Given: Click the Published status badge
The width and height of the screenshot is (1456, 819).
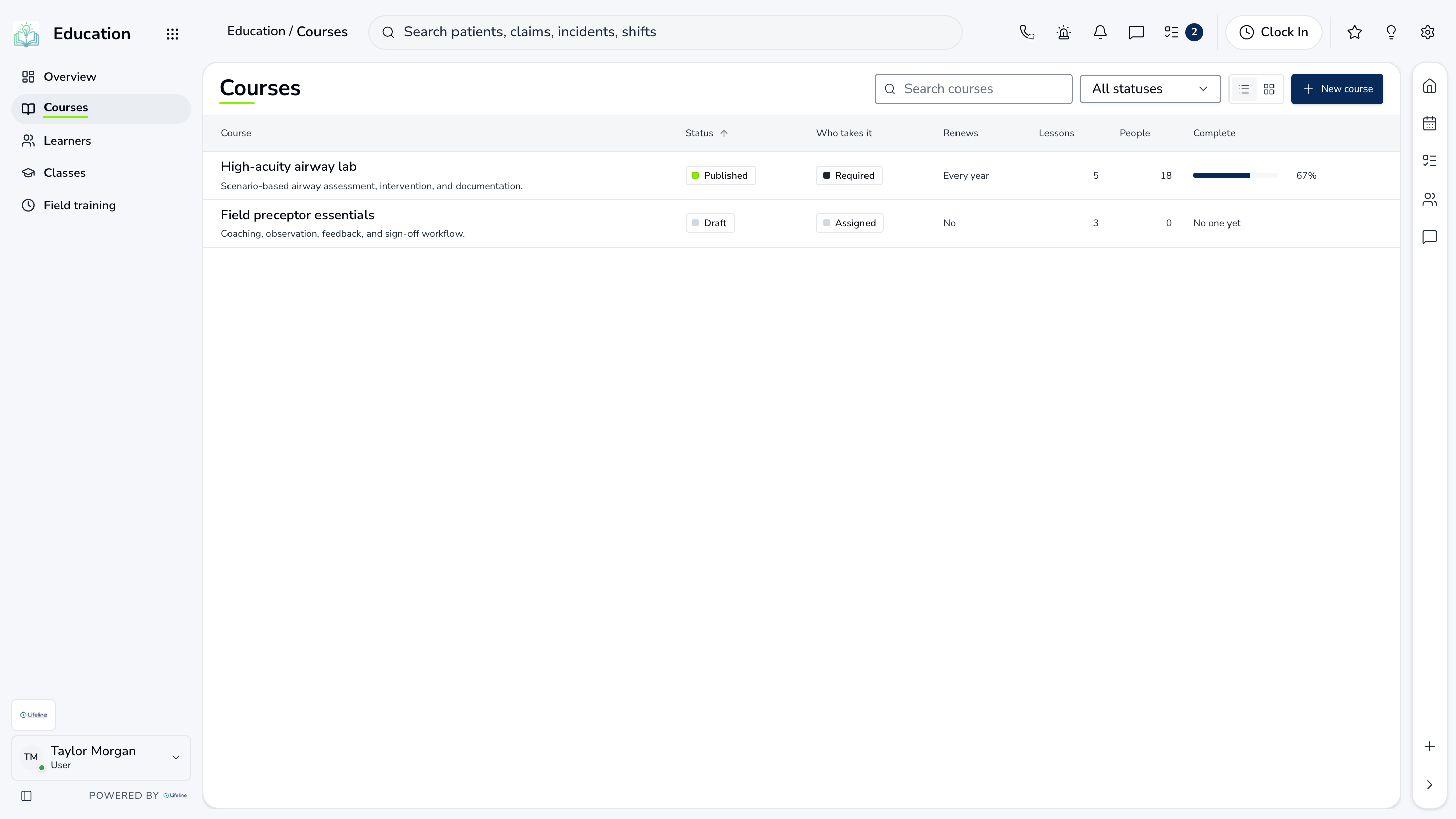Looking at the screenshot, I should [720, 176].
